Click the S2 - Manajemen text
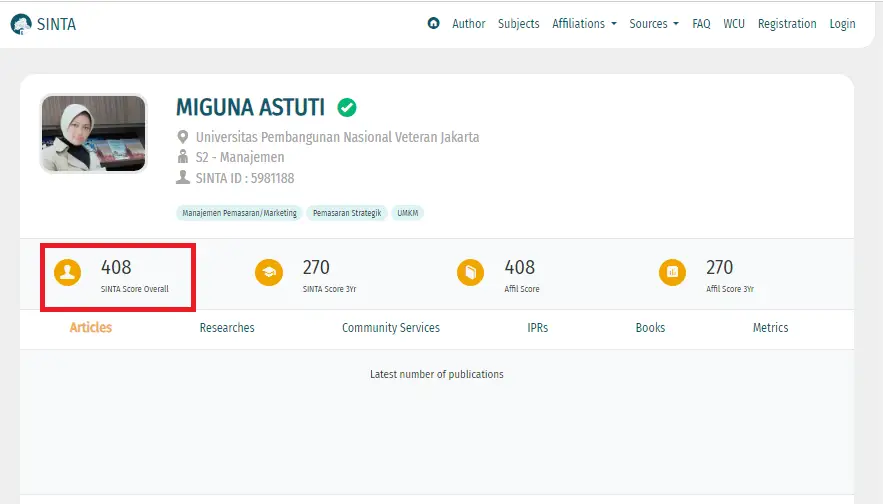 click(240, 157)
